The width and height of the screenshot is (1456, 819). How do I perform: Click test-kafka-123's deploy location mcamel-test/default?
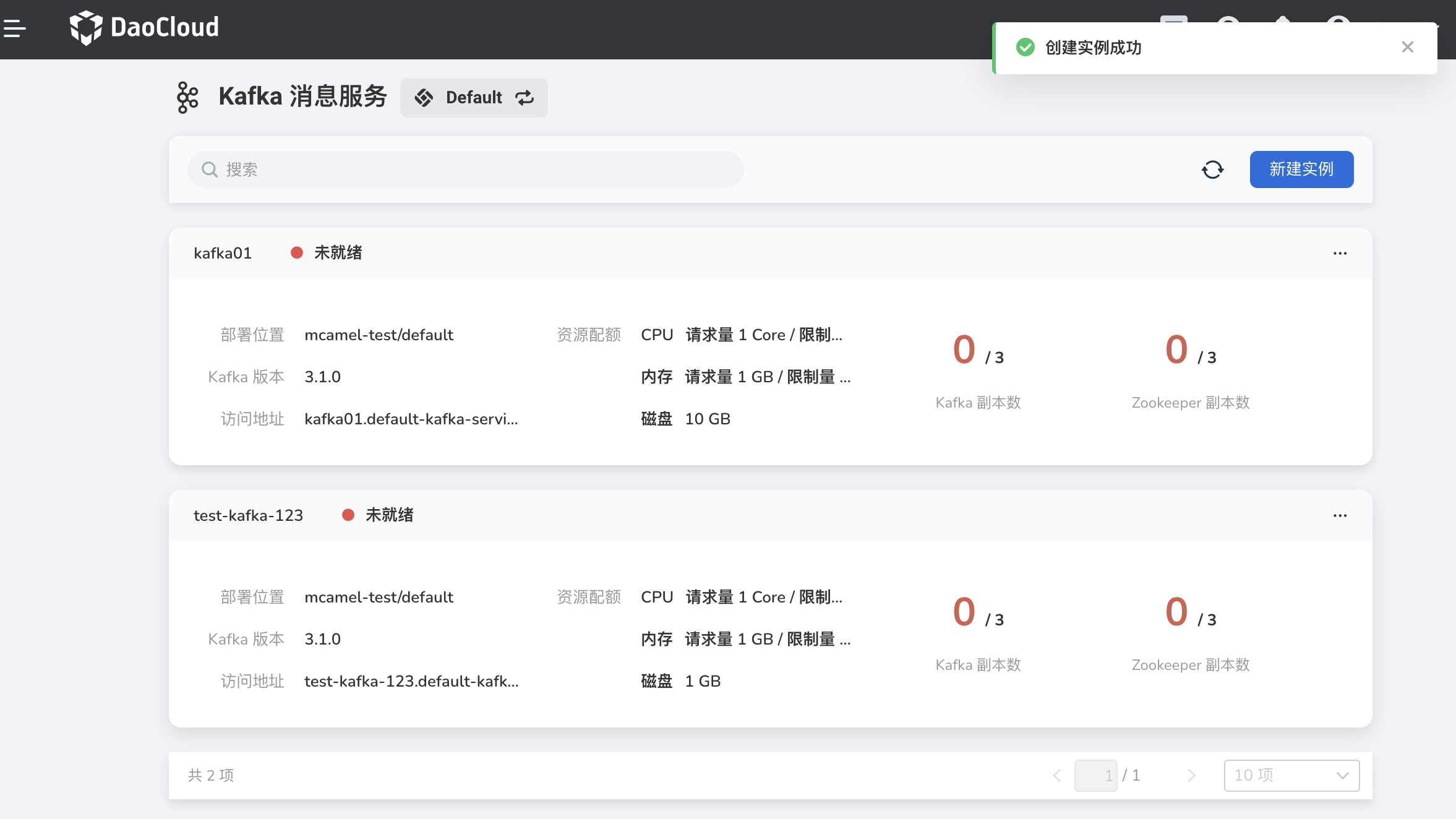(379, 597)
